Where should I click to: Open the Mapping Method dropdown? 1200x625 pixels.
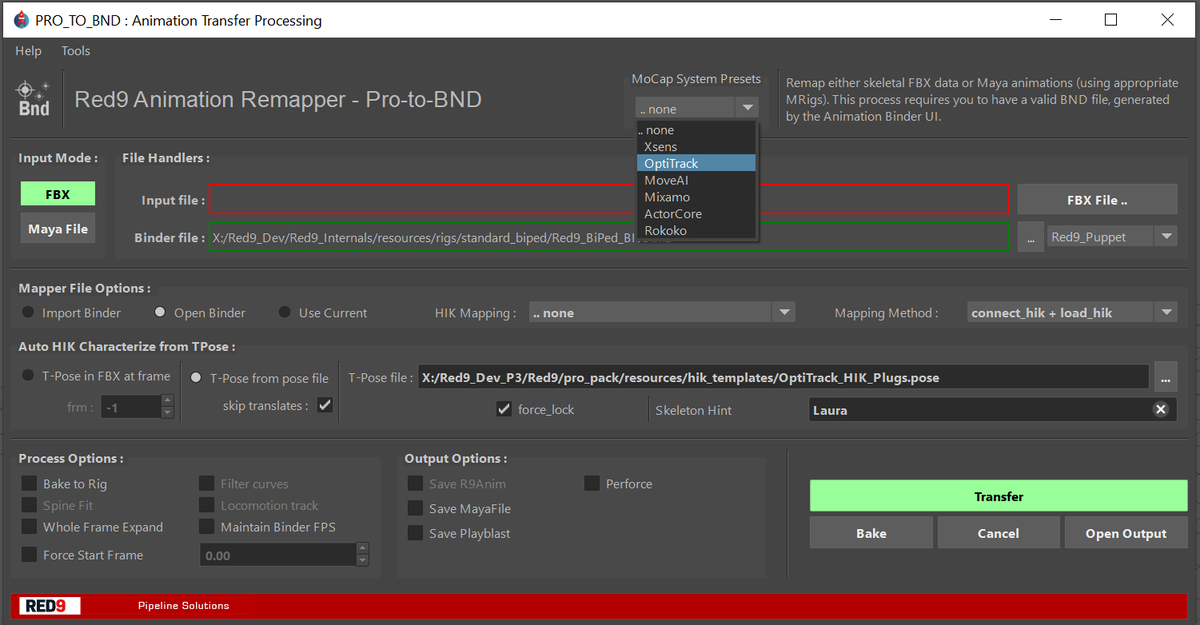coord(1072,313)
